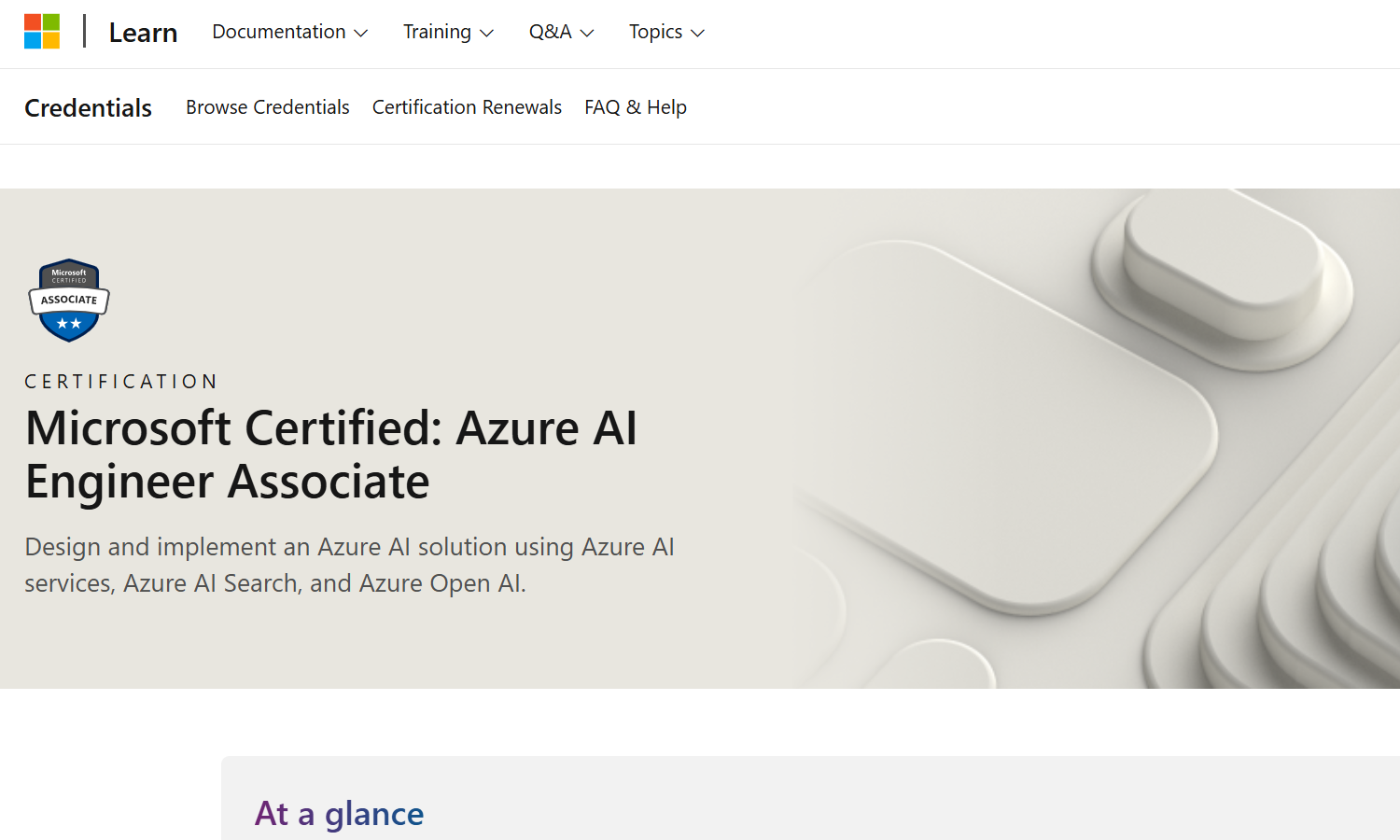Click the At a glance heading
This screenshot has height=840, width=1400.
point(339,814)
